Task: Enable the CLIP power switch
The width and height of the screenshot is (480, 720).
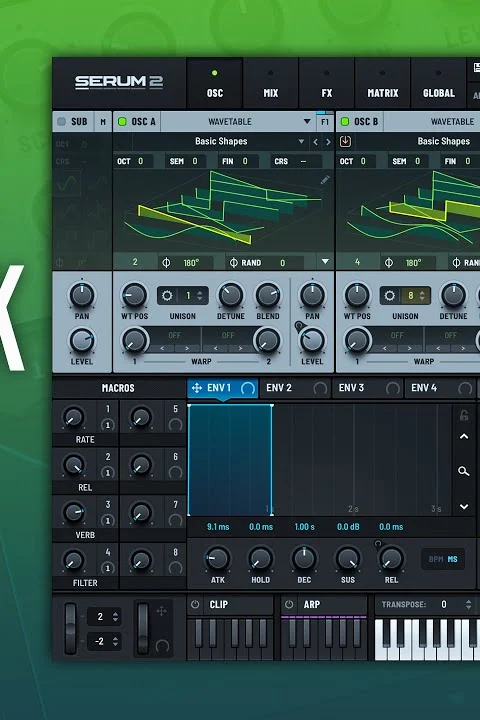Action: click(195, 604)
